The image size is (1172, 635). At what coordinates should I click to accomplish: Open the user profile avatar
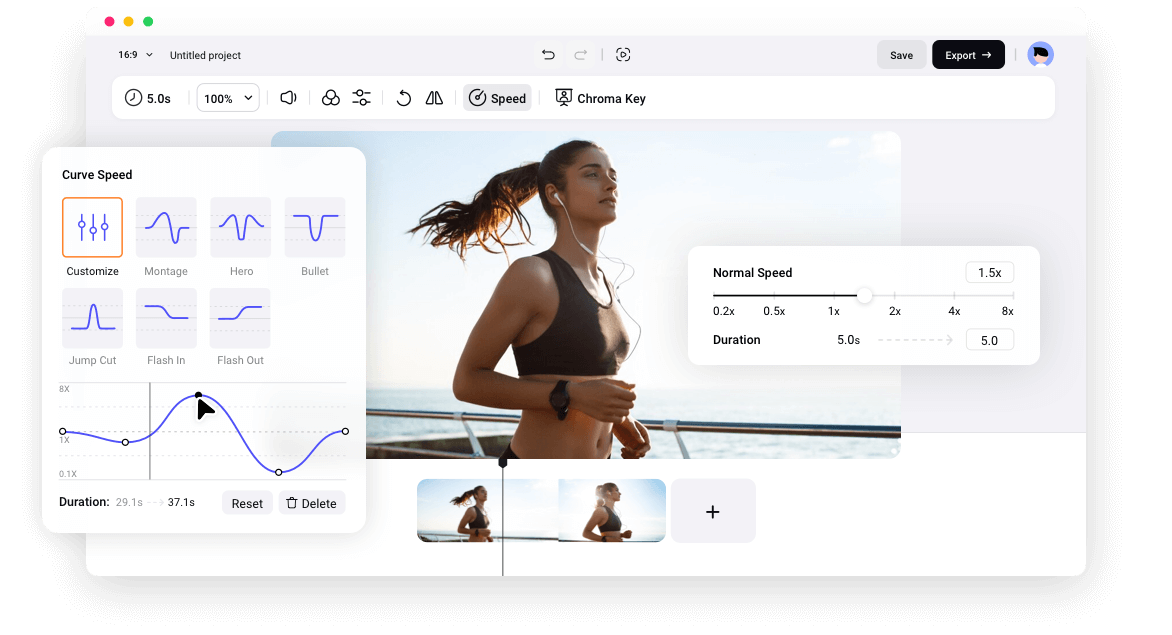1040,55
